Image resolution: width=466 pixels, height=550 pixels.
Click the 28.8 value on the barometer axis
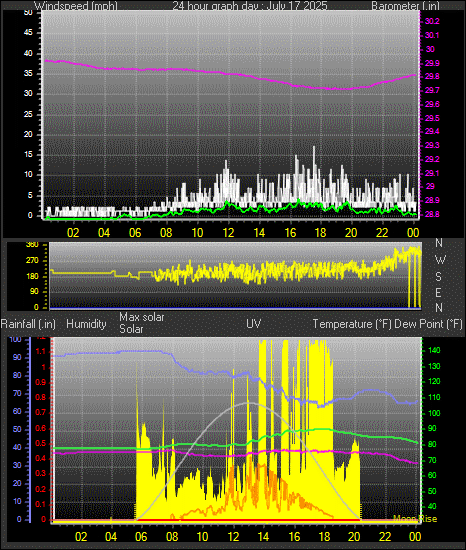(432, 214)
